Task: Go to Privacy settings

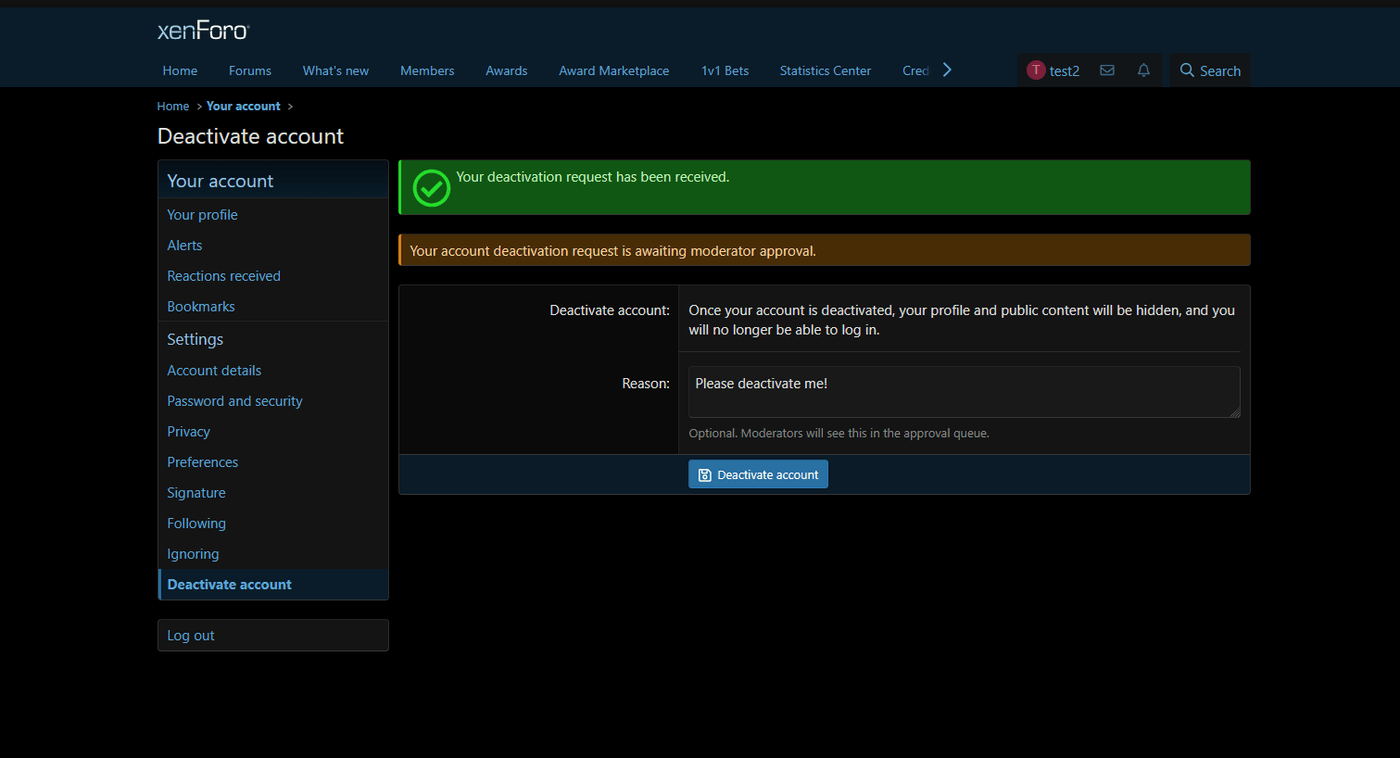Action: [189, 432]
